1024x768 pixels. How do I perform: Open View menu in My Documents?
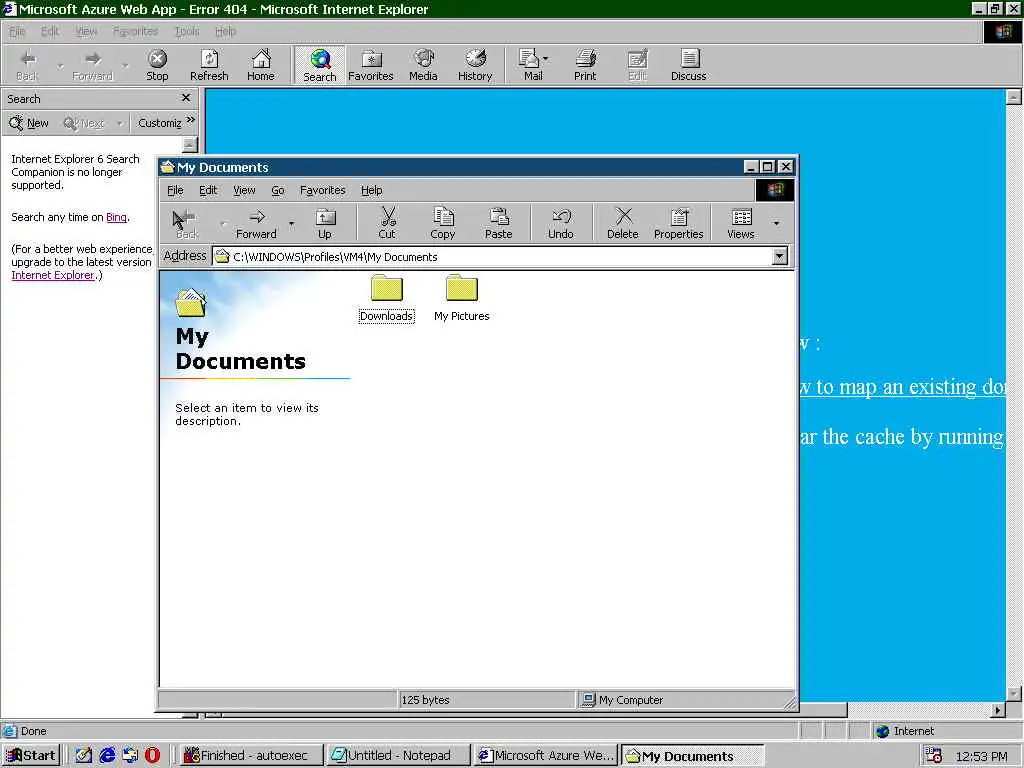pyautogui.click(x=244, y=190)
